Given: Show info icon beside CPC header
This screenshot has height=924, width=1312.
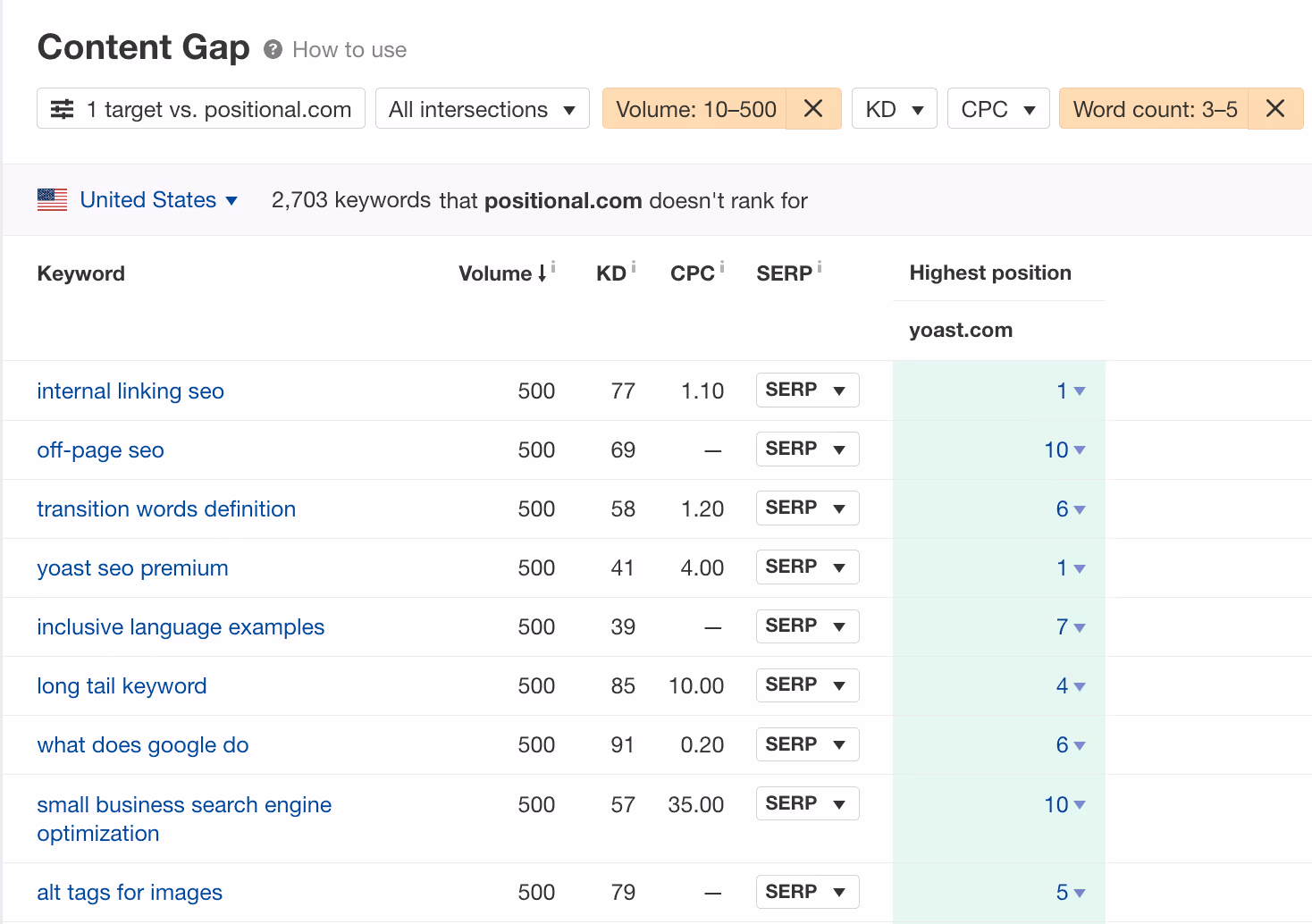Looking at the screenshot, I should [x=722, y=266].
